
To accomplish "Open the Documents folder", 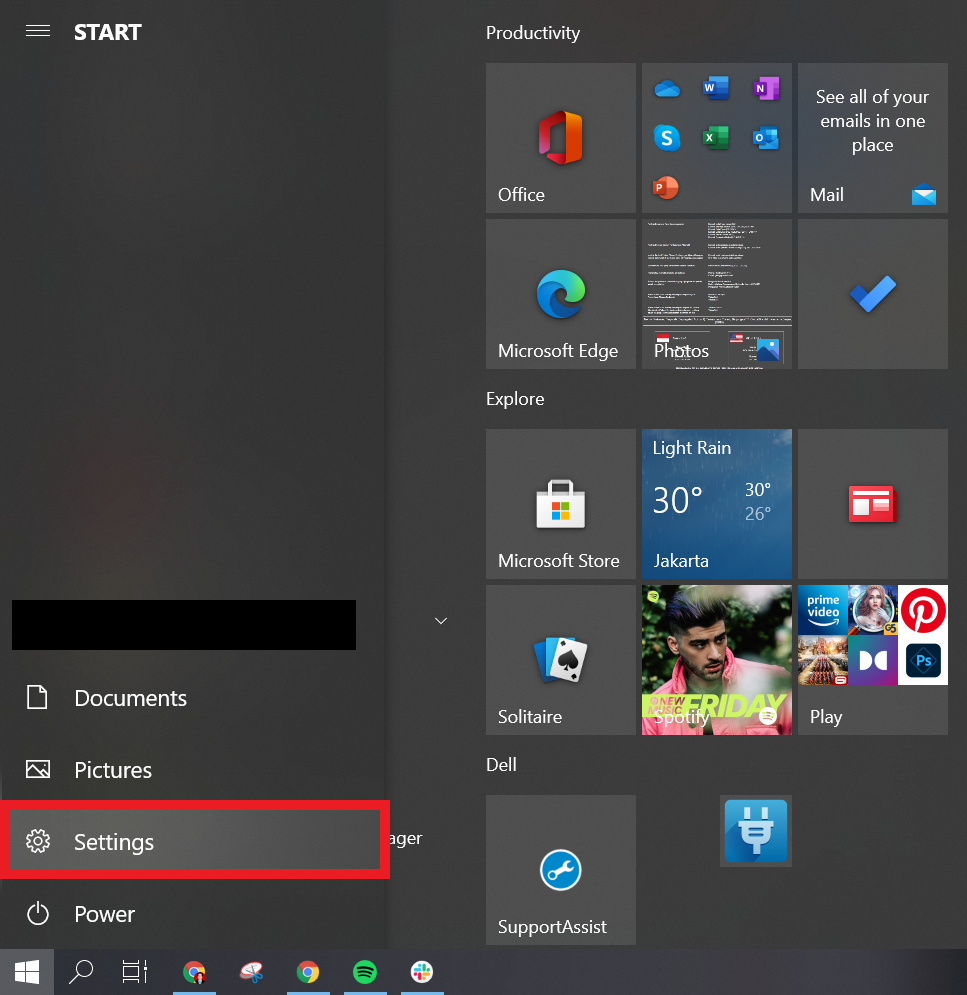I will click(x=194, y=697).
